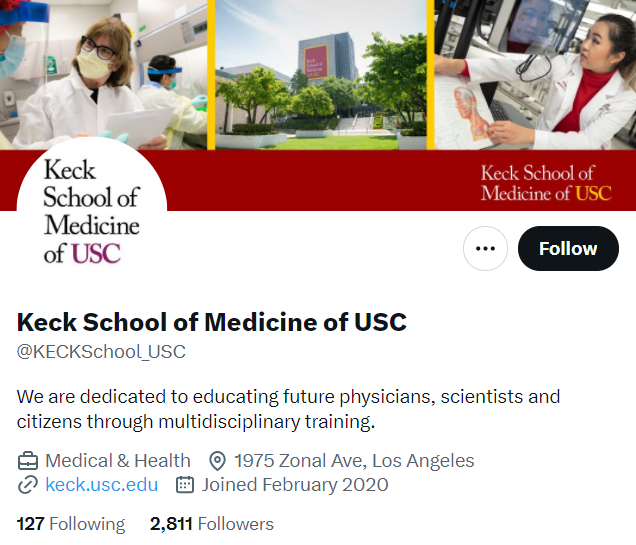The width and height of the screenshot is (636, 545).
Task: View the 2,811 Followers list
Action: coord(212,524)
